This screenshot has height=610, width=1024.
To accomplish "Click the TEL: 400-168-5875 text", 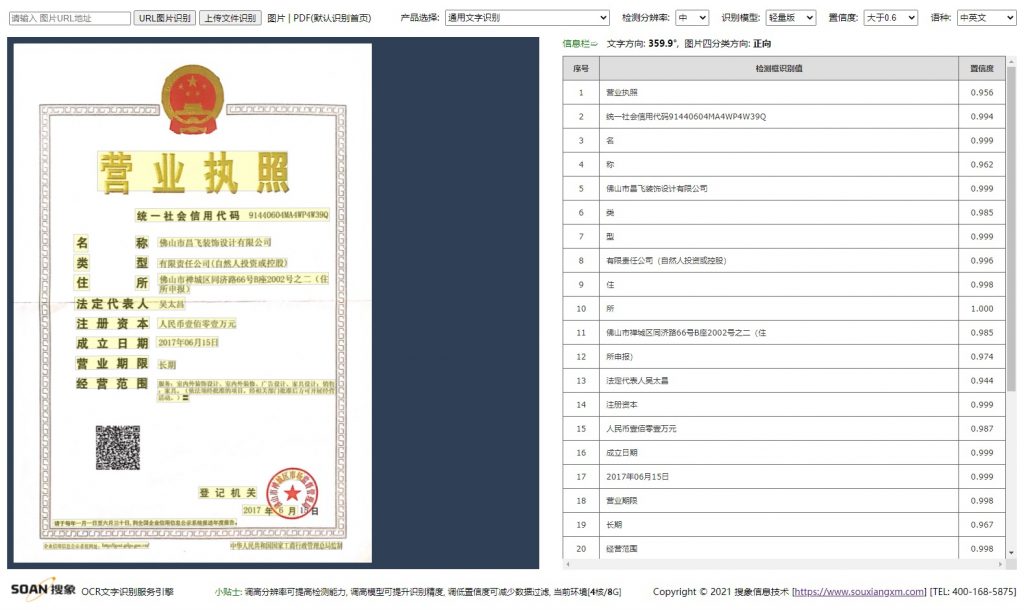I will 973,592.
